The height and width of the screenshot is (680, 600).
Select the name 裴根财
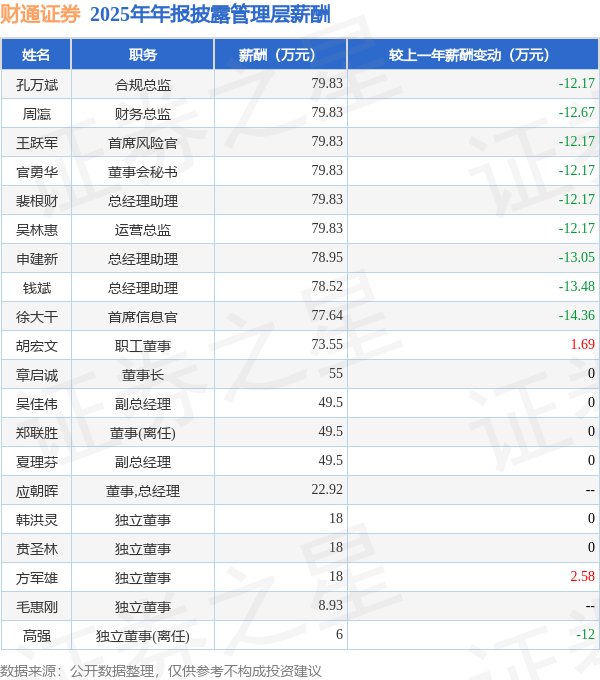37,200
